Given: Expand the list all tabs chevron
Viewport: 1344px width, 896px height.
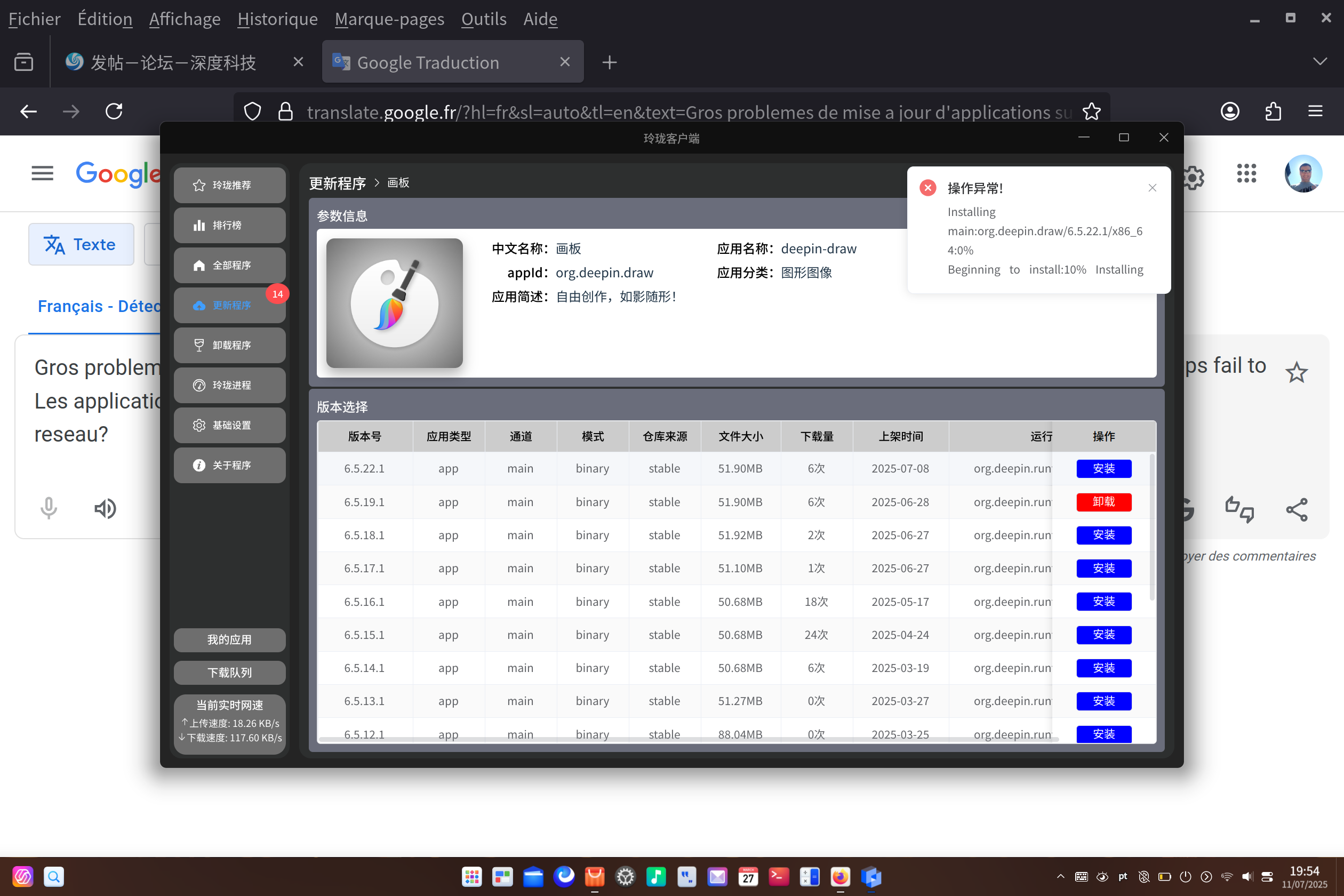Looking at the screenshot, I should click(x=1320, y=62).
